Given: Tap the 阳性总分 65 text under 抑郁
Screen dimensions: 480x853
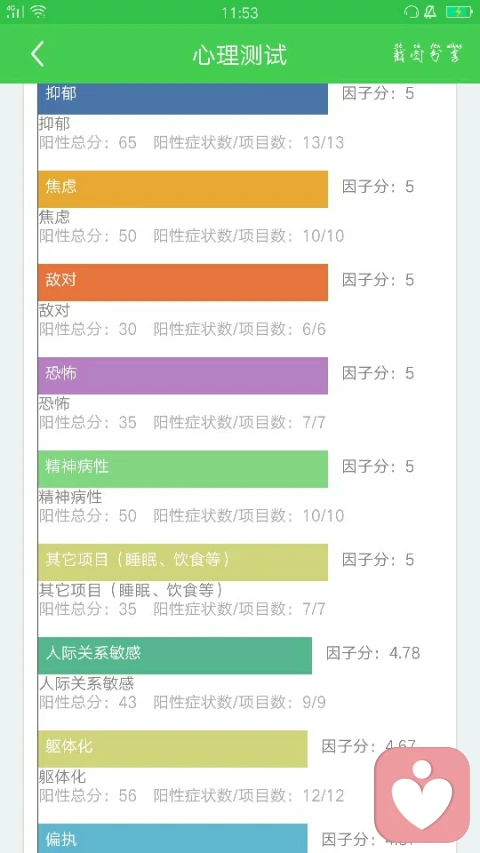Looking at the screenshot, I should pyautogui.click(x=88, y=143).
